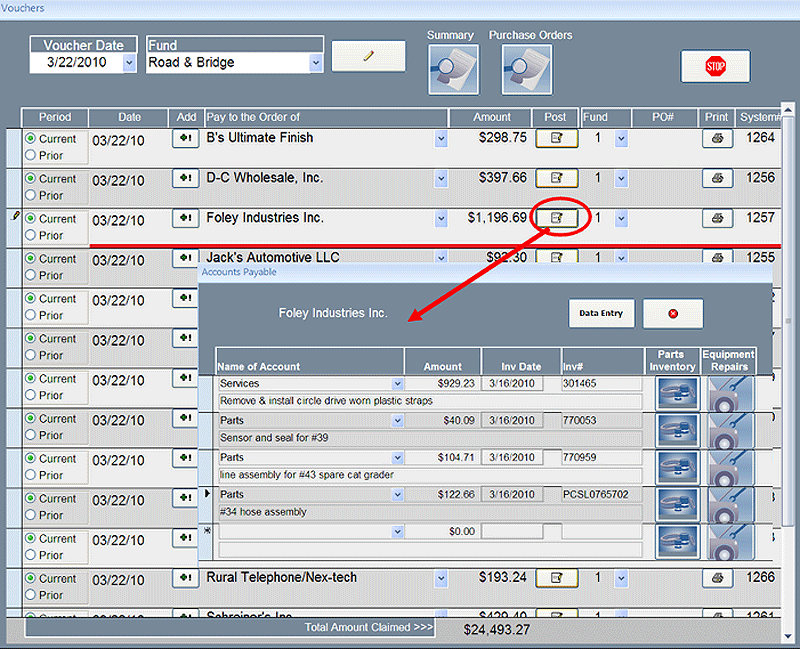
Task: Print the voucher for B's Ultimate Finish
Action: click(x=717, y=138)
